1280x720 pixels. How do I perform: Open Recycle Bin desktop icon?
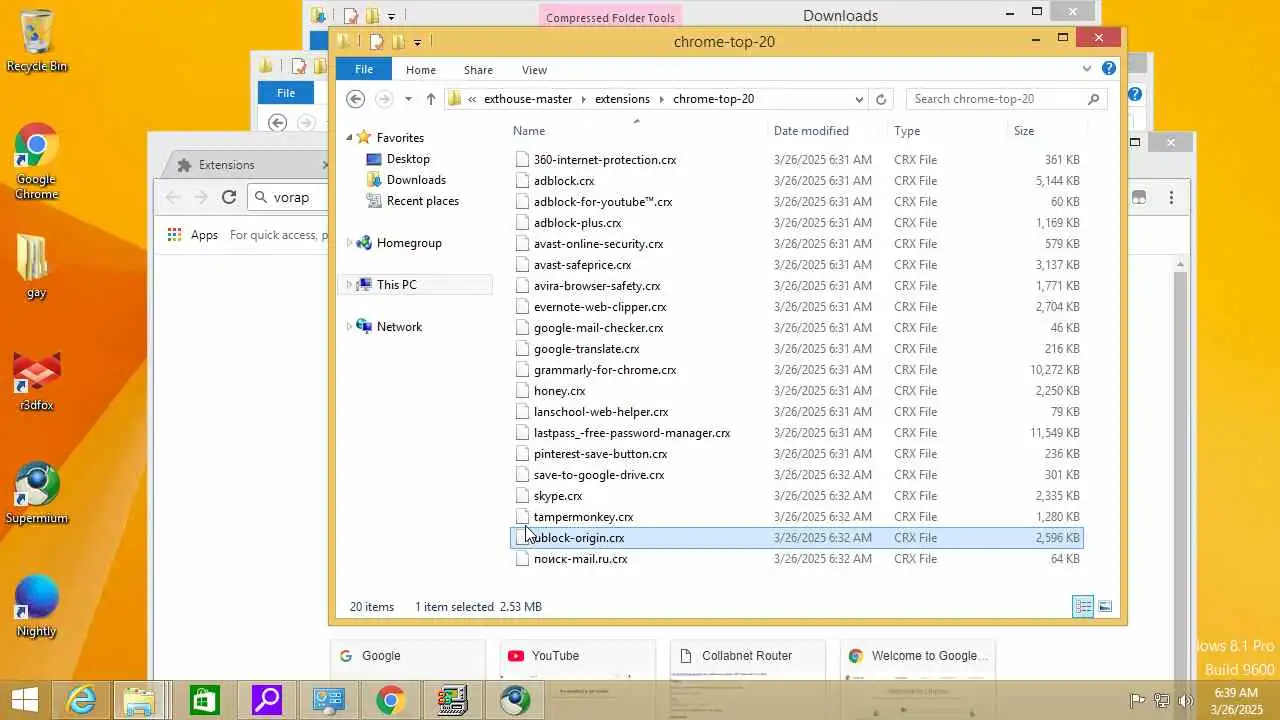point(37,42)
